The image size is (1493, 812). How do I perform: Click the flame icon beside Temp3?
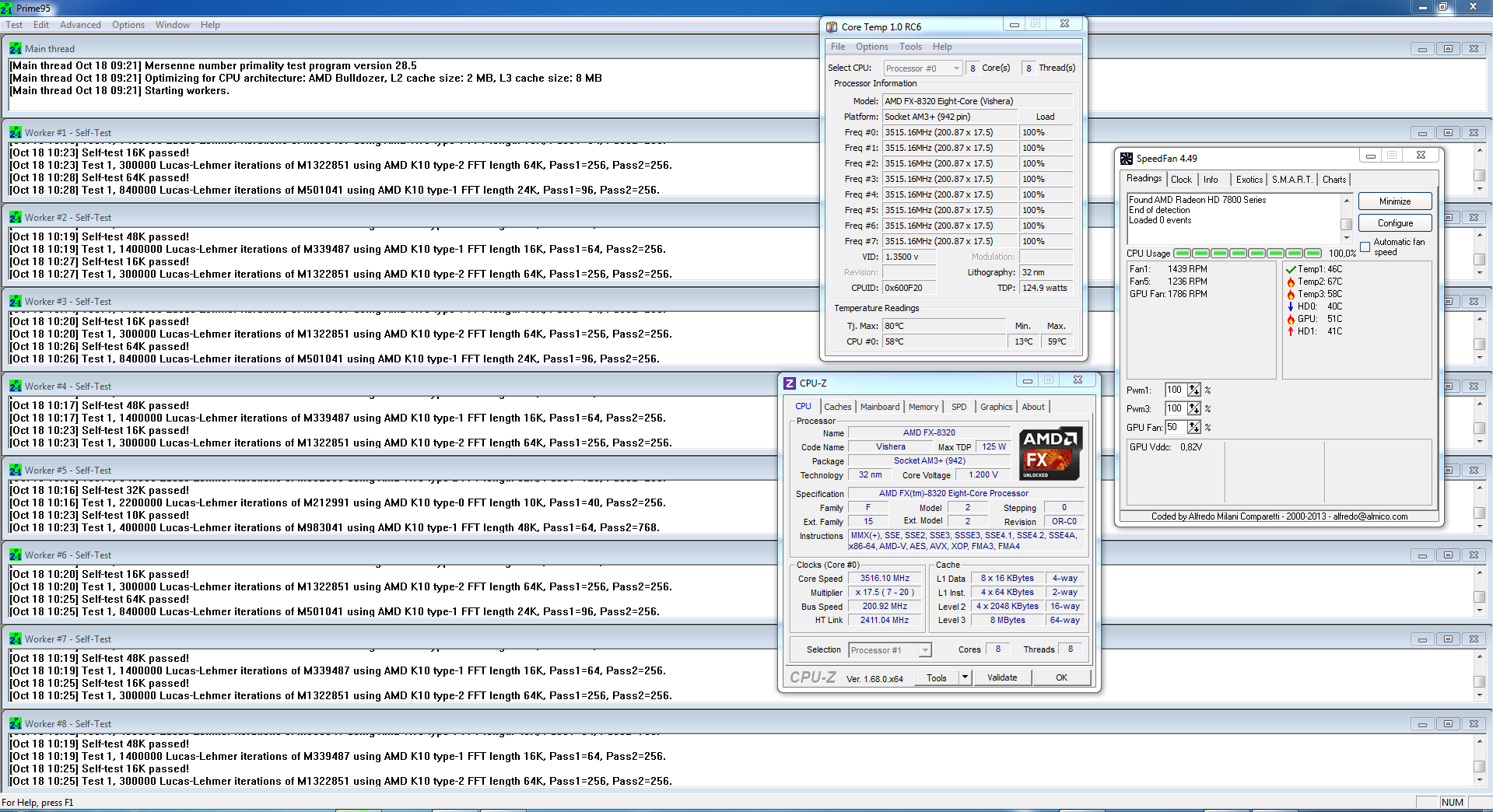point(1291,294)
